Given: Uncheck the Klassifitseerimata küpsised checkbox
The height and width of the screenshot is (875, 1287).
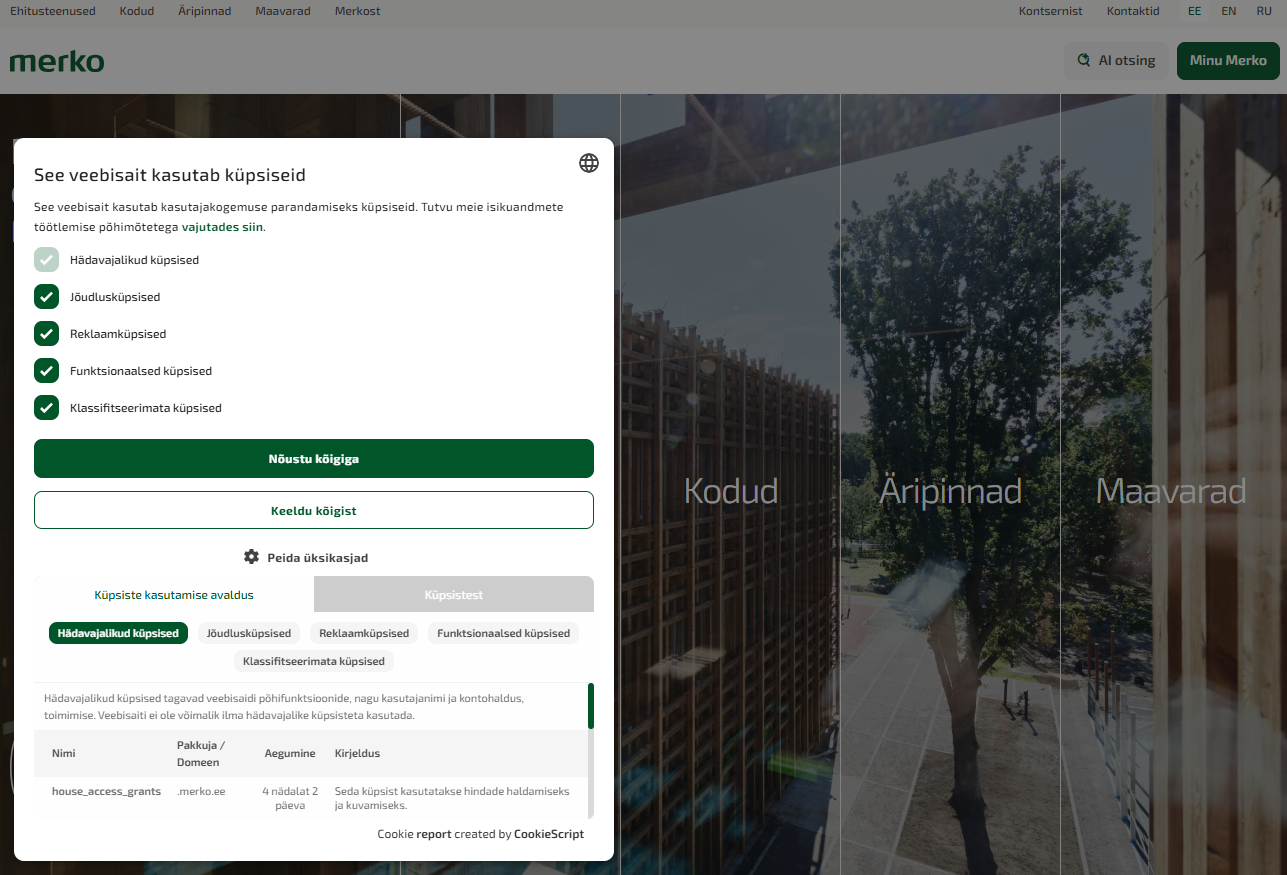Looking at the screenshot, I should click(x=46, y=408).
